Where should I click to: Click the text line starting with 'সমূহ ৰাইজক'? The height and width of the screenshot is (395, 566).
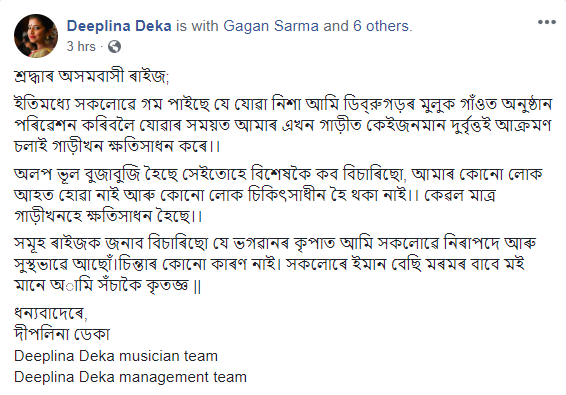click(x=275, y=243)
